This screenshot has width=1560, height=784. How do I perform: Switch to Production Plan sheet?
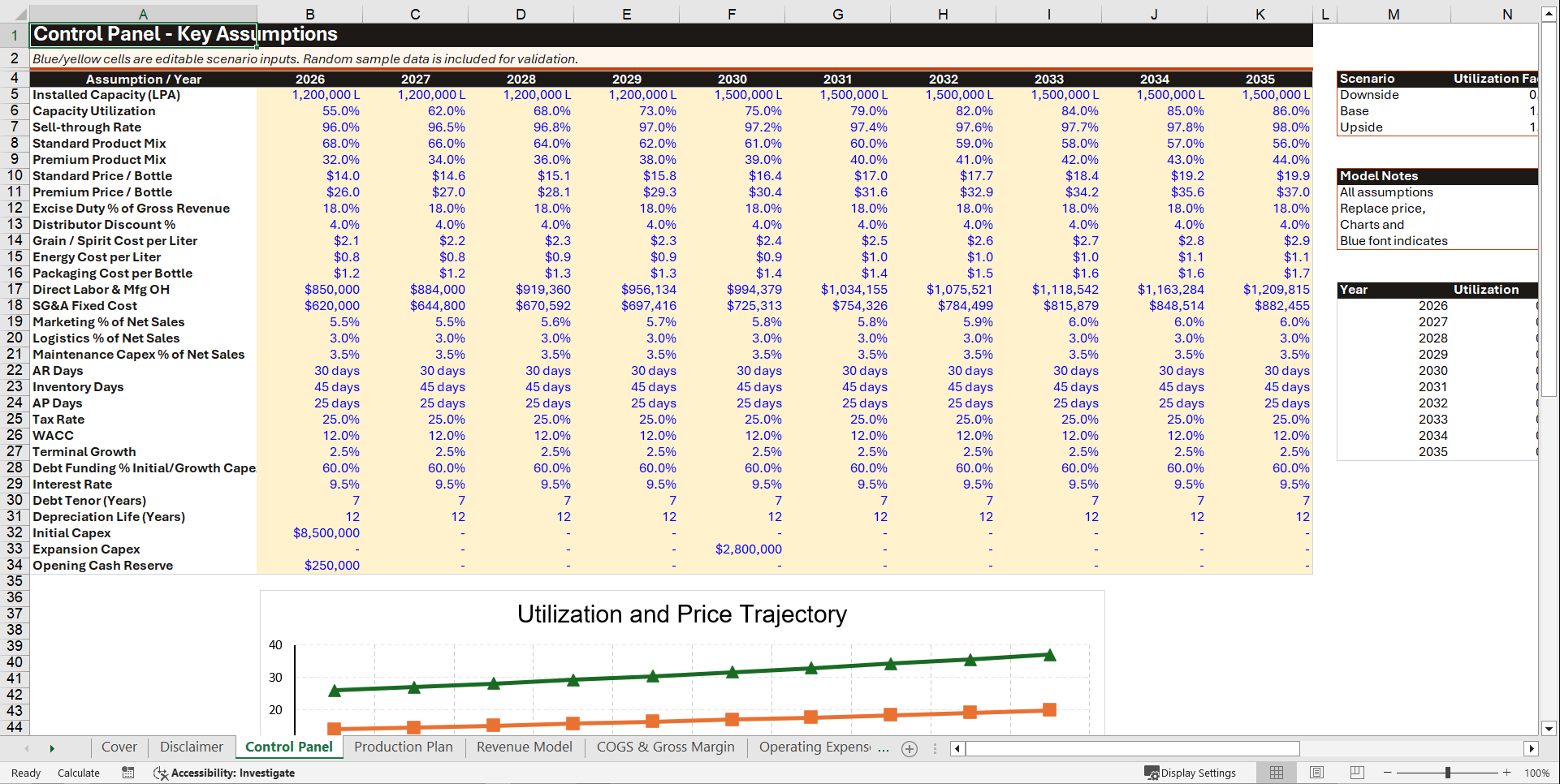pos(404,747)
